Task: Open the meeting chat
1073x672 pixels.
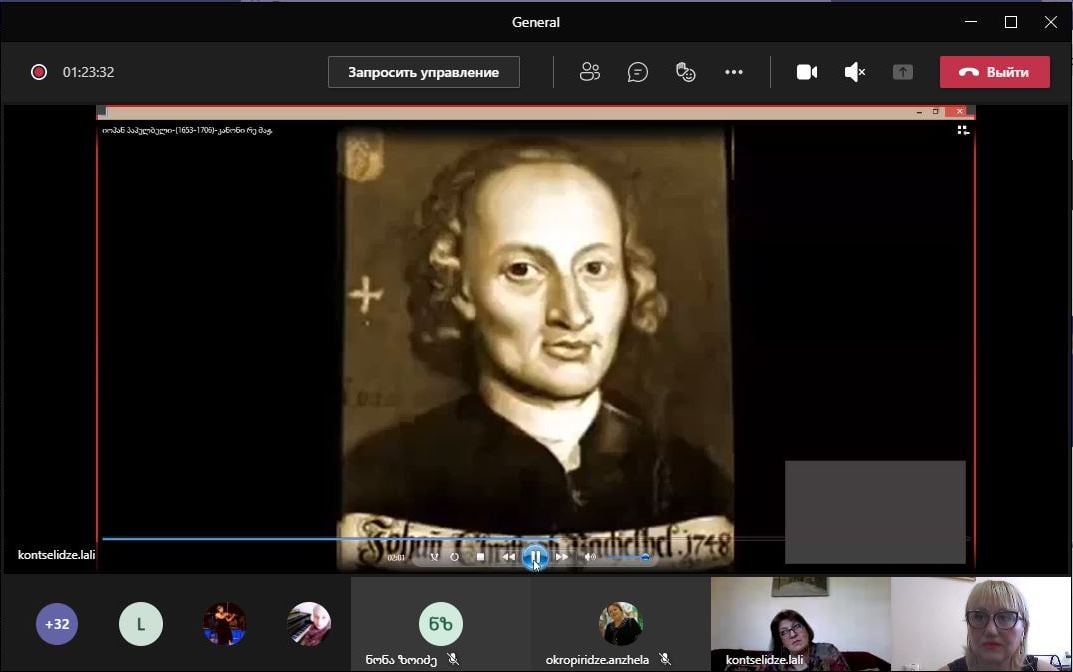Action: [x=637, y=72]
